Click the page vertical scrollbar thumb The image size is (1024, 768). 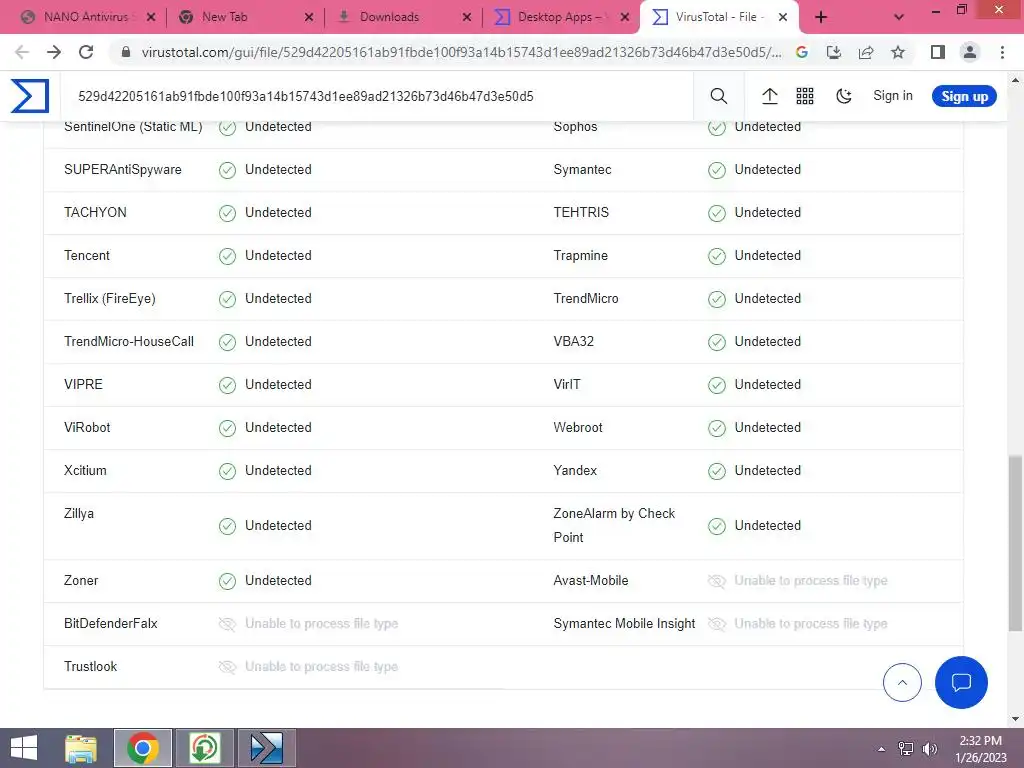coord(1015,543)
